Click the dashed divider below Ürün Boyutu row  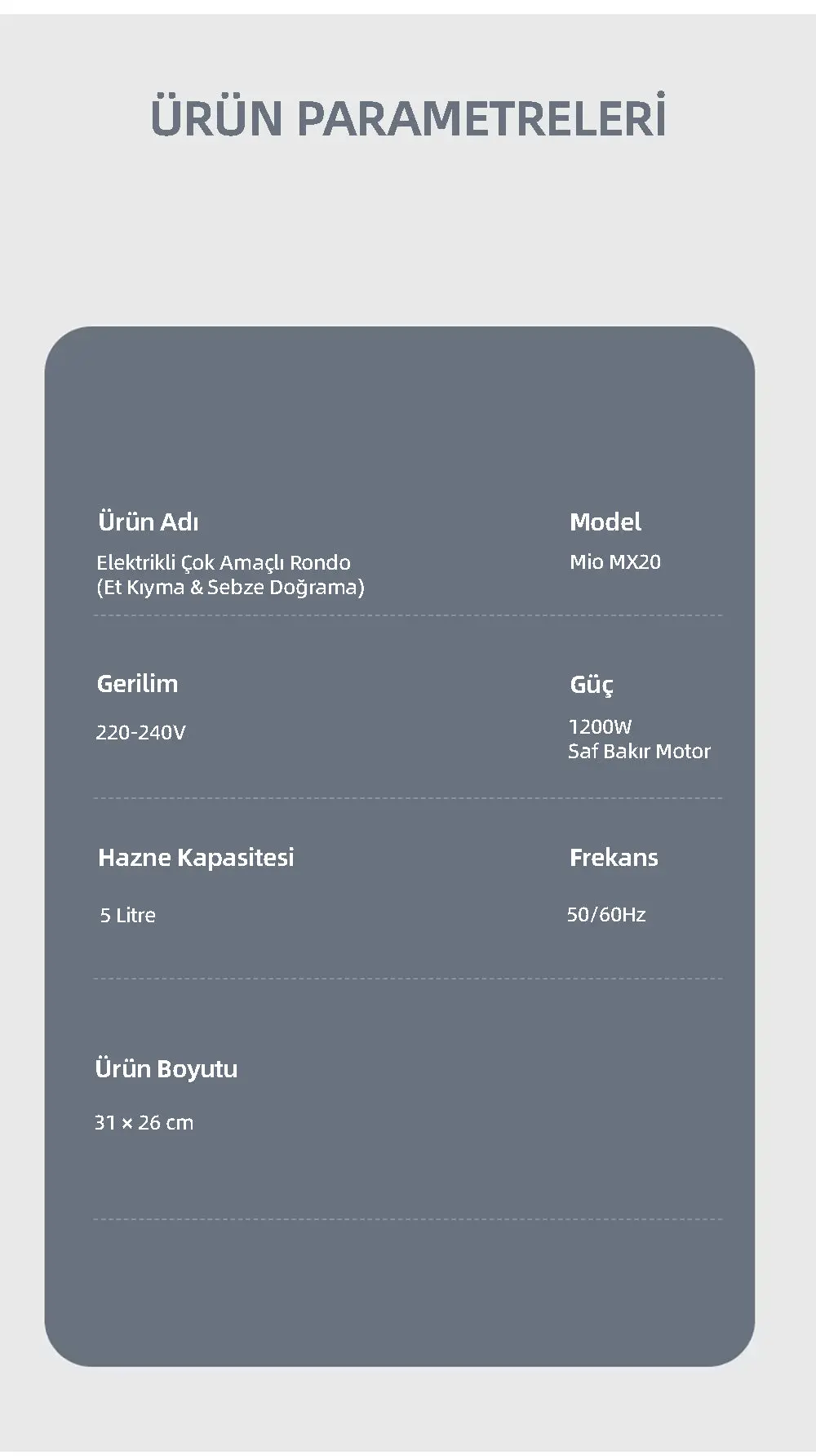tap(408, 1219)
